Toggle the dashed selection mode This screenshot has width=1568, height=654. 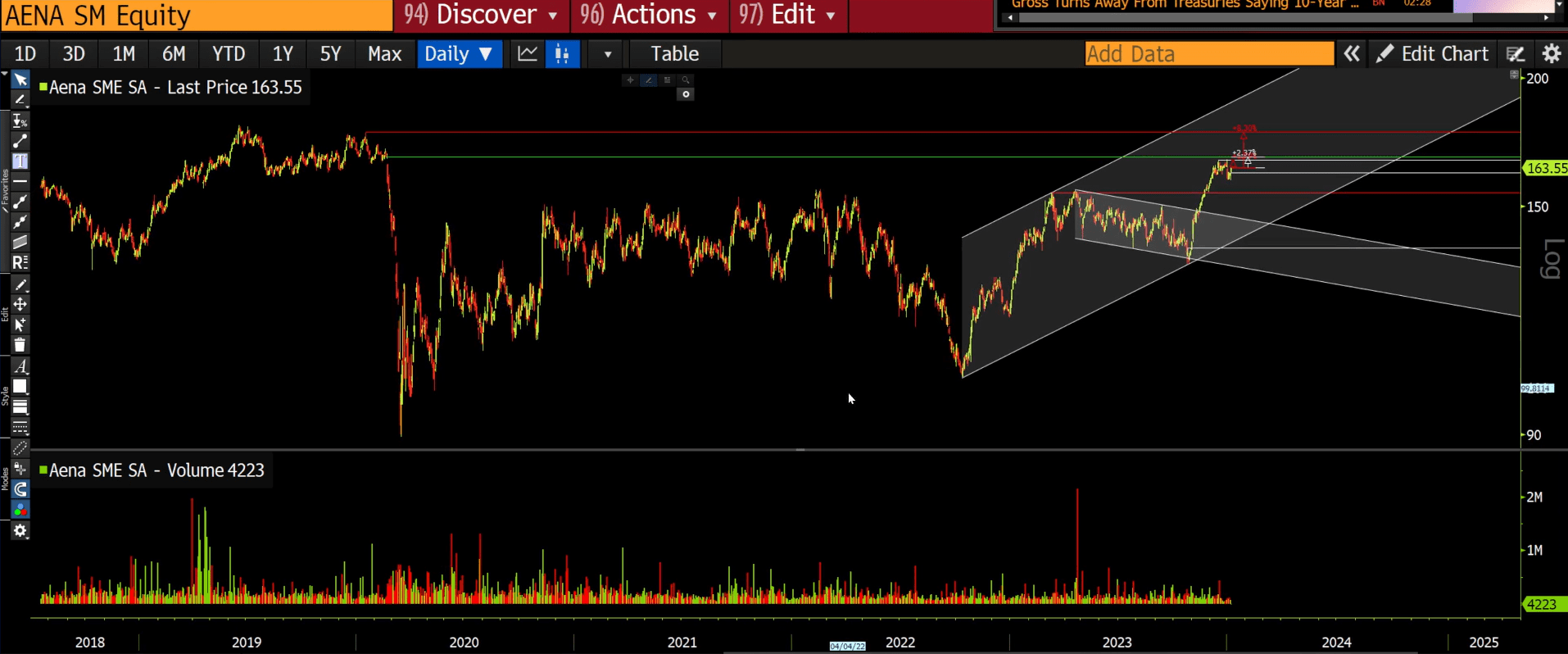tap(20, 448)
